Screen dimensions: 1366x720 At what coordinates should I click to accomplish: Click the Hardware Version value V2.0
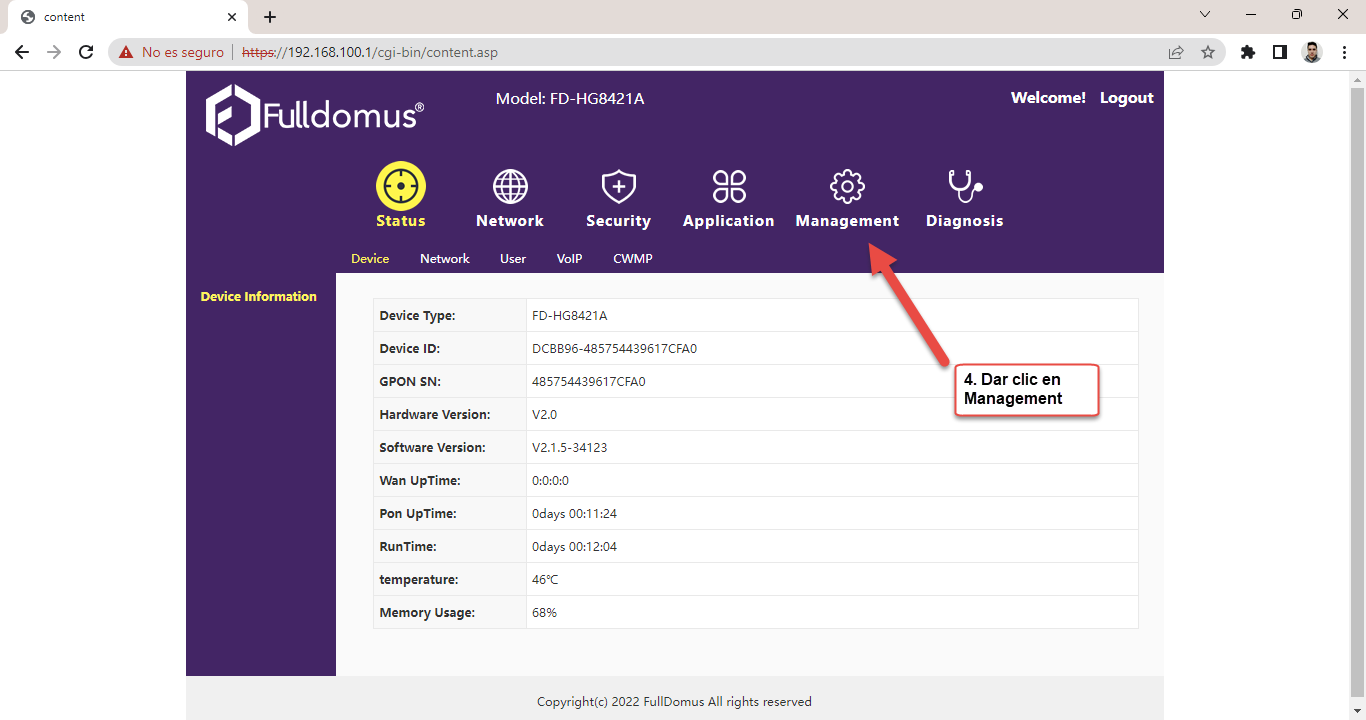tap(544, 414)
